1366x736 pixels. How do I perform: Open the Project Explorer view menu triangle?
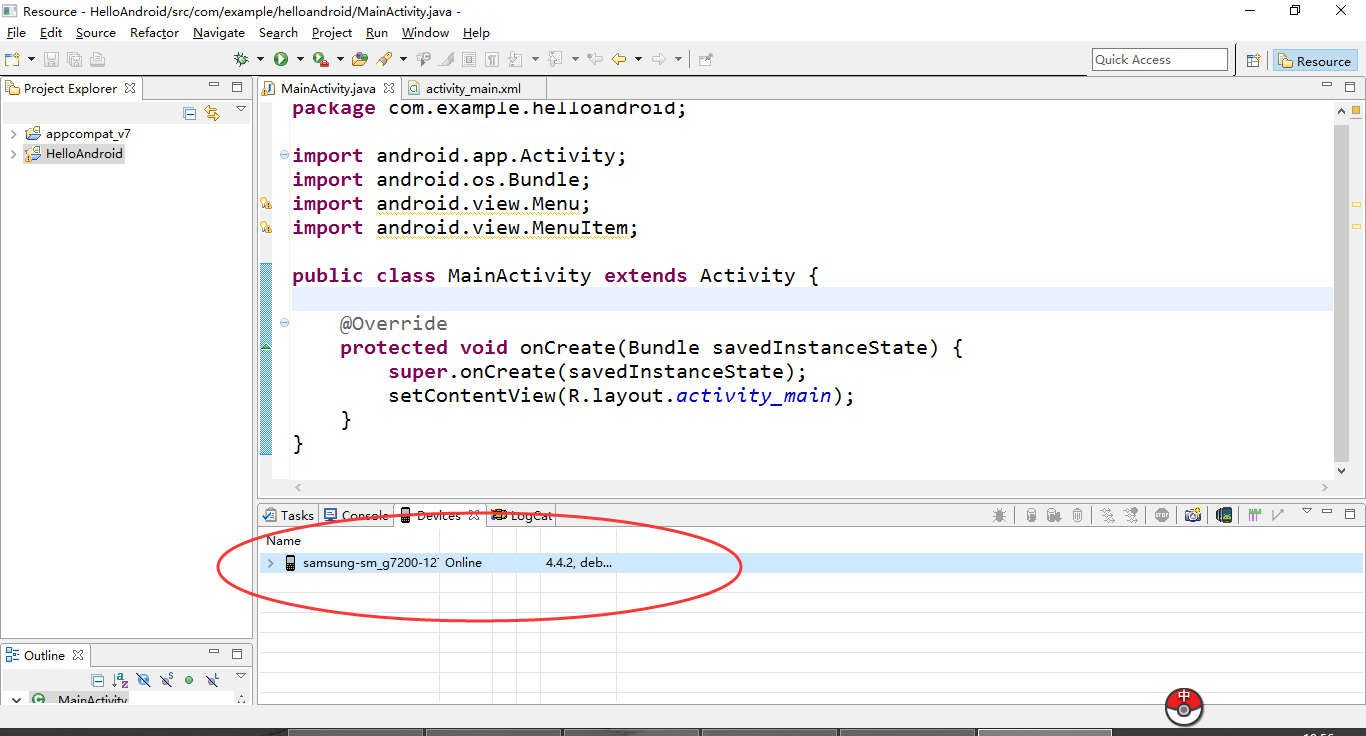(x=240, y=109)
